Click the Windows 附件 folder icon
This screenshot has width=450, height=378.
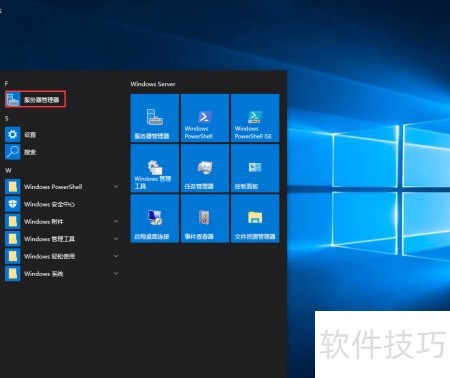pos(13,221)
